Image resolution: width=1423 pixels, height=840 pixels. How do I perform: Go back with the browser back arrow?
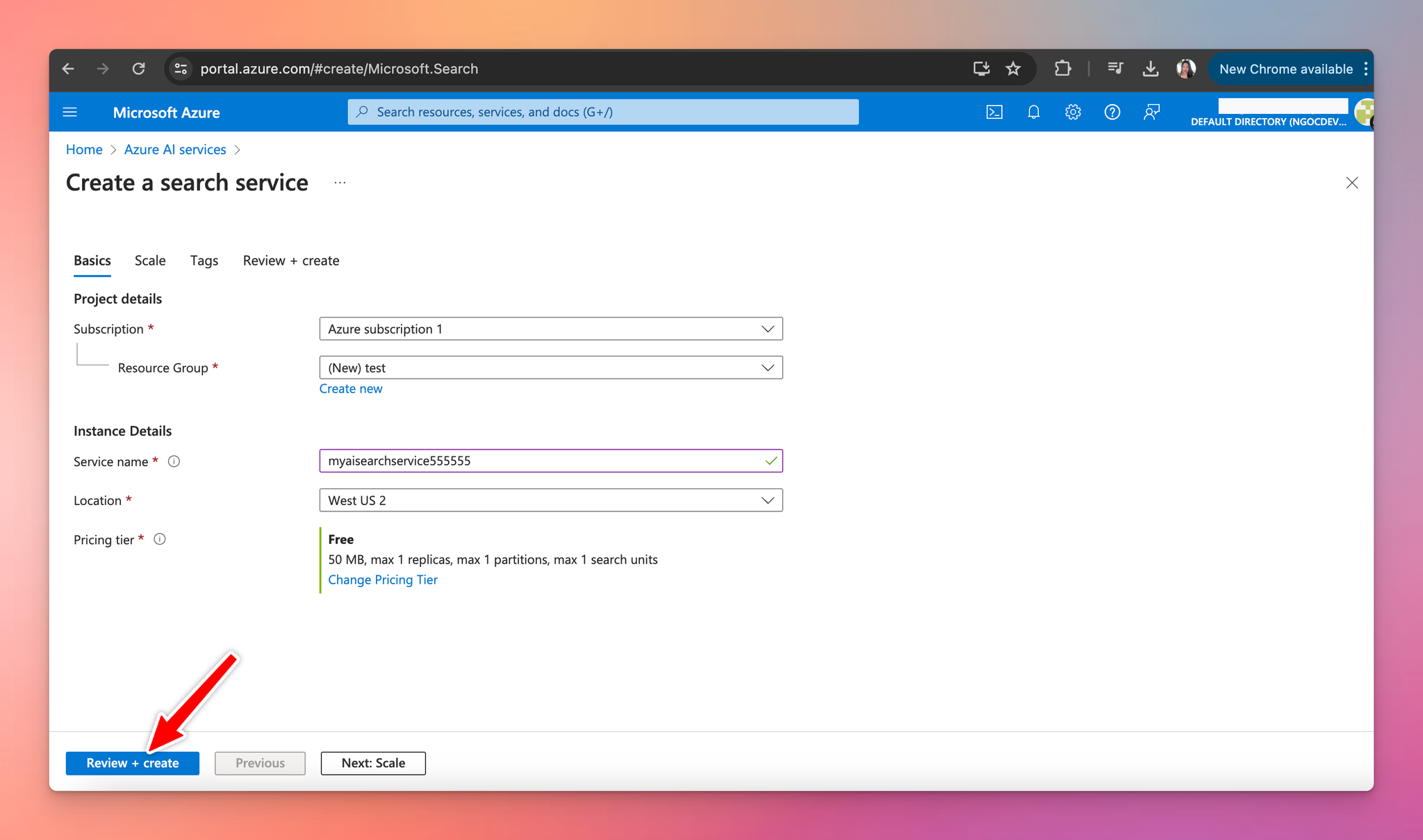(68, 69)
